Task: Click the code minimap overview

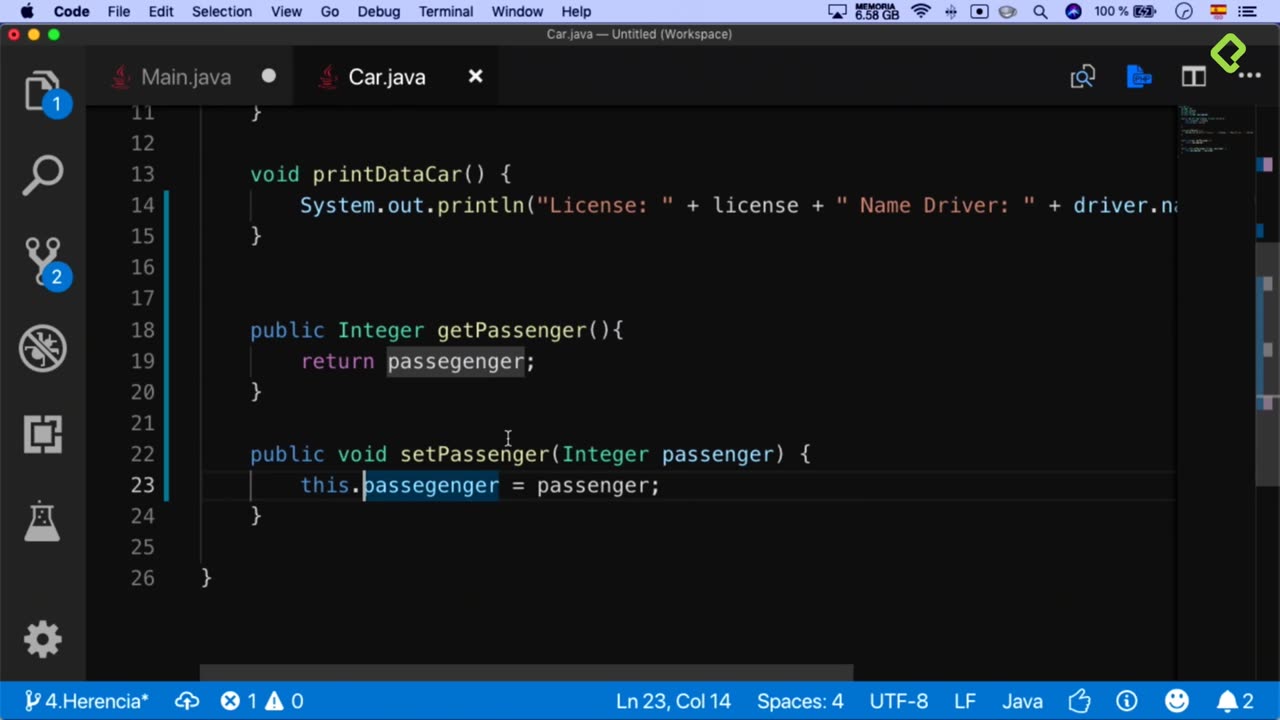Action: point(1215,130)
